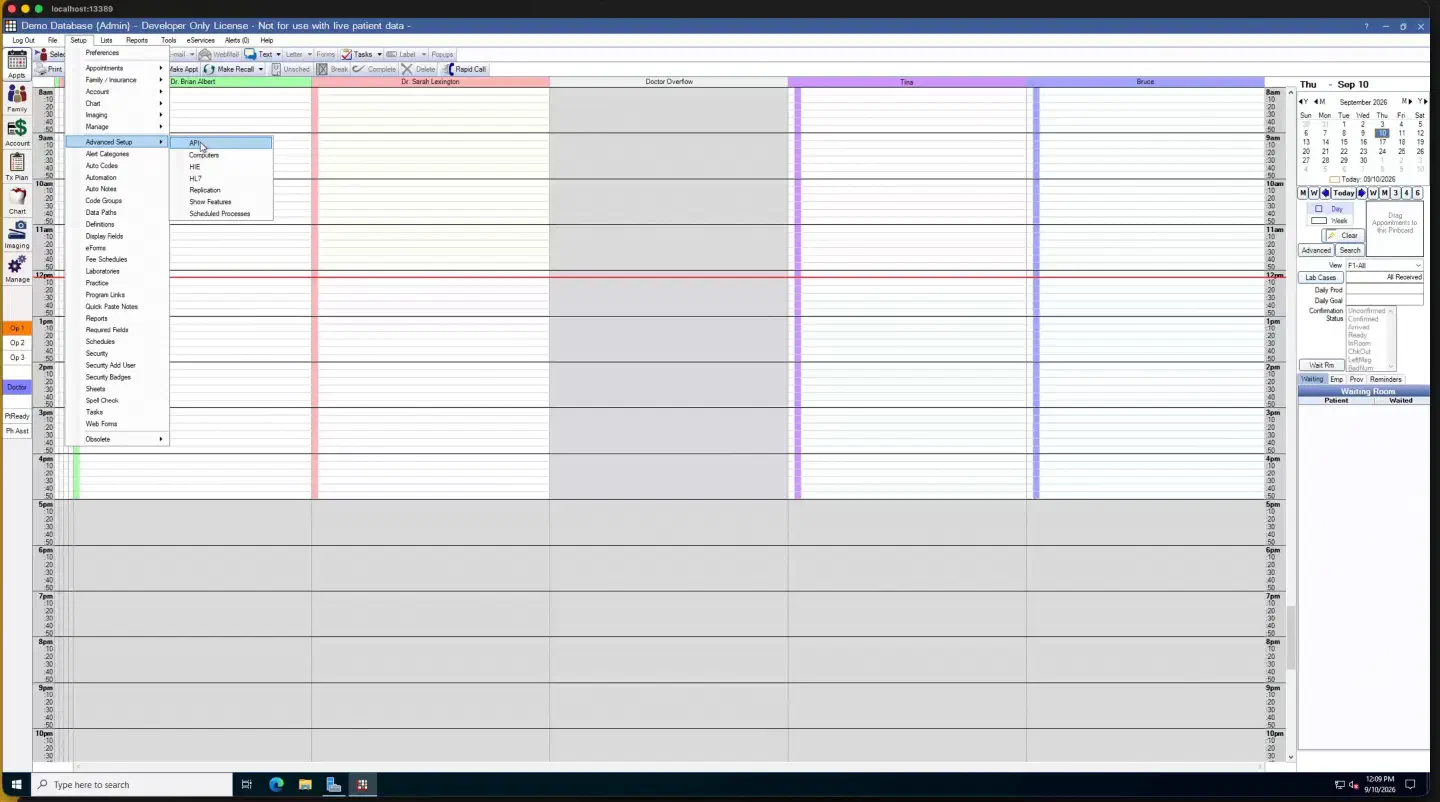Click the Search button
Screen dimensions: 1440x802
pos(1350,250)
